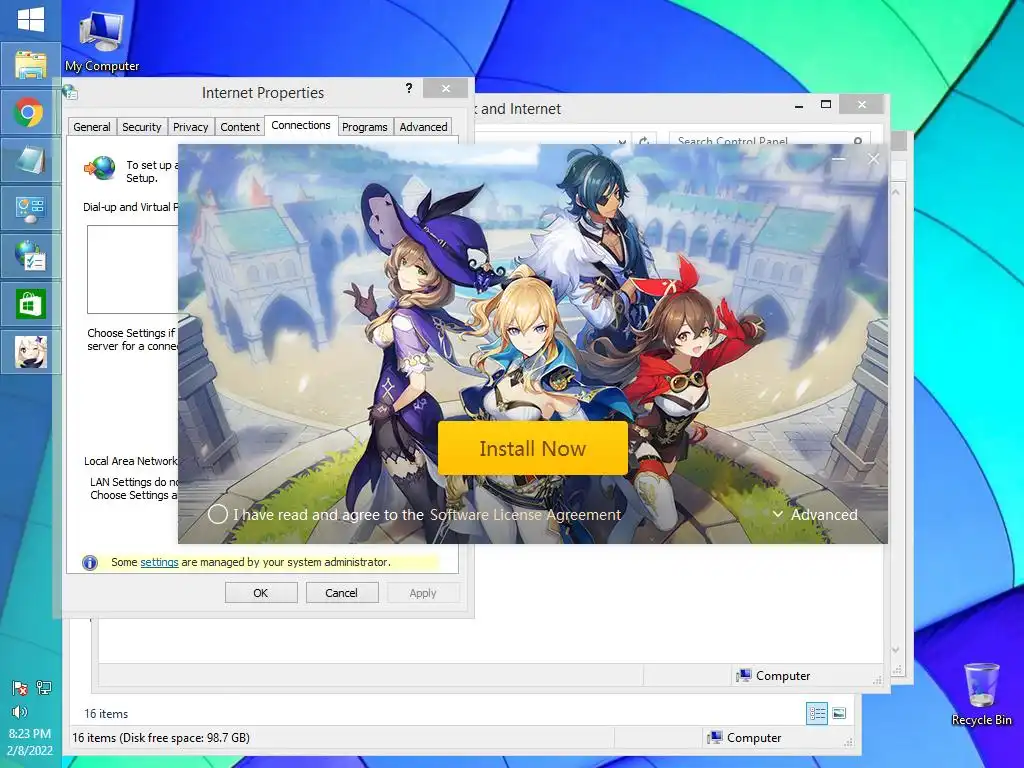Image resolution: width=1024 pixels, height=768 pixels.
Task: Switch to details view in bottom explorer window
Action: 817,713
